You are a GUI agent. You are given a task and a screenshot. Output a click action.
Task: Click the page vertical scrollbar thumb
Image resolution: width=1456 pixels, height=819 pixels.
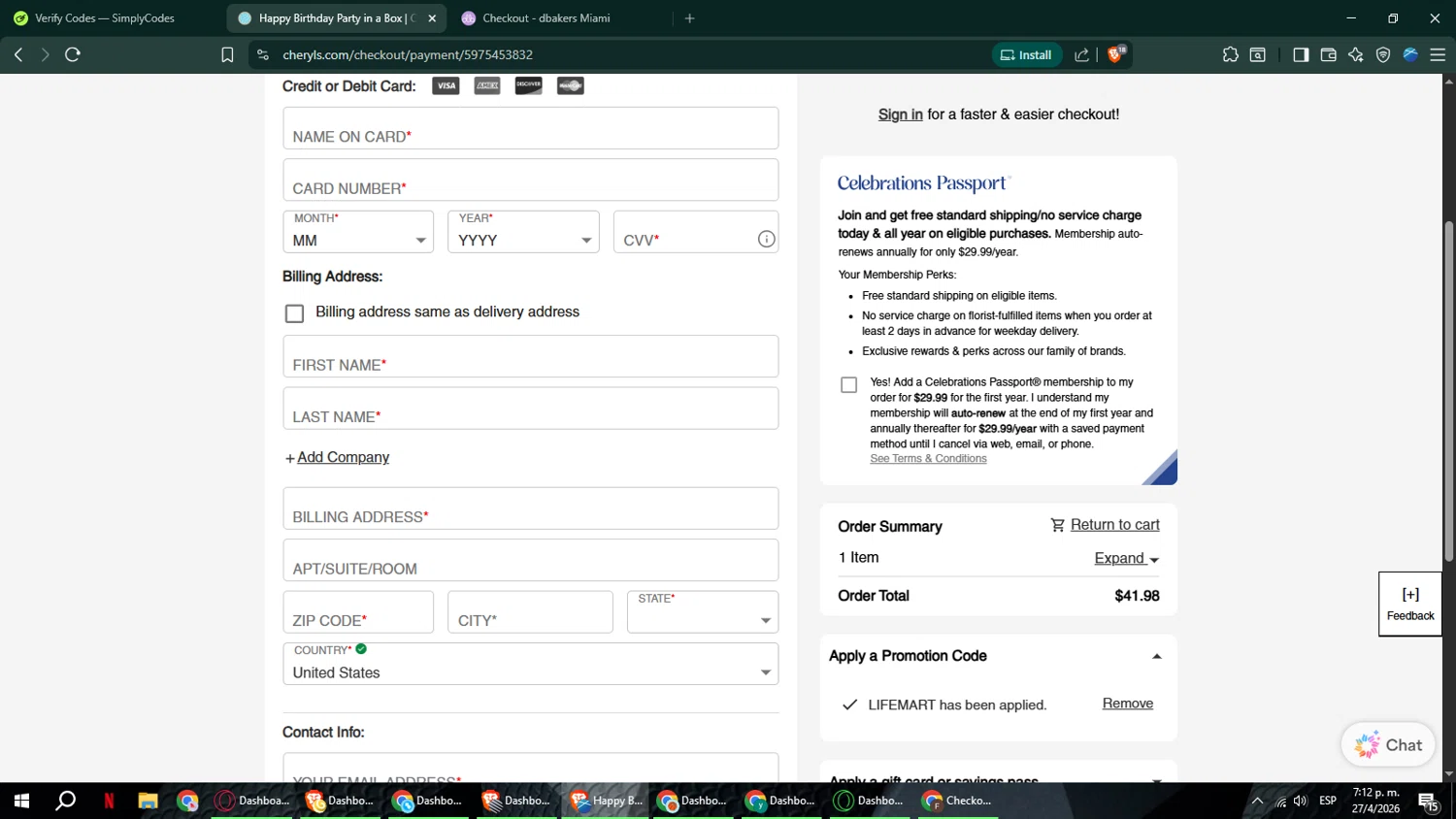(x=1449, y=392)
